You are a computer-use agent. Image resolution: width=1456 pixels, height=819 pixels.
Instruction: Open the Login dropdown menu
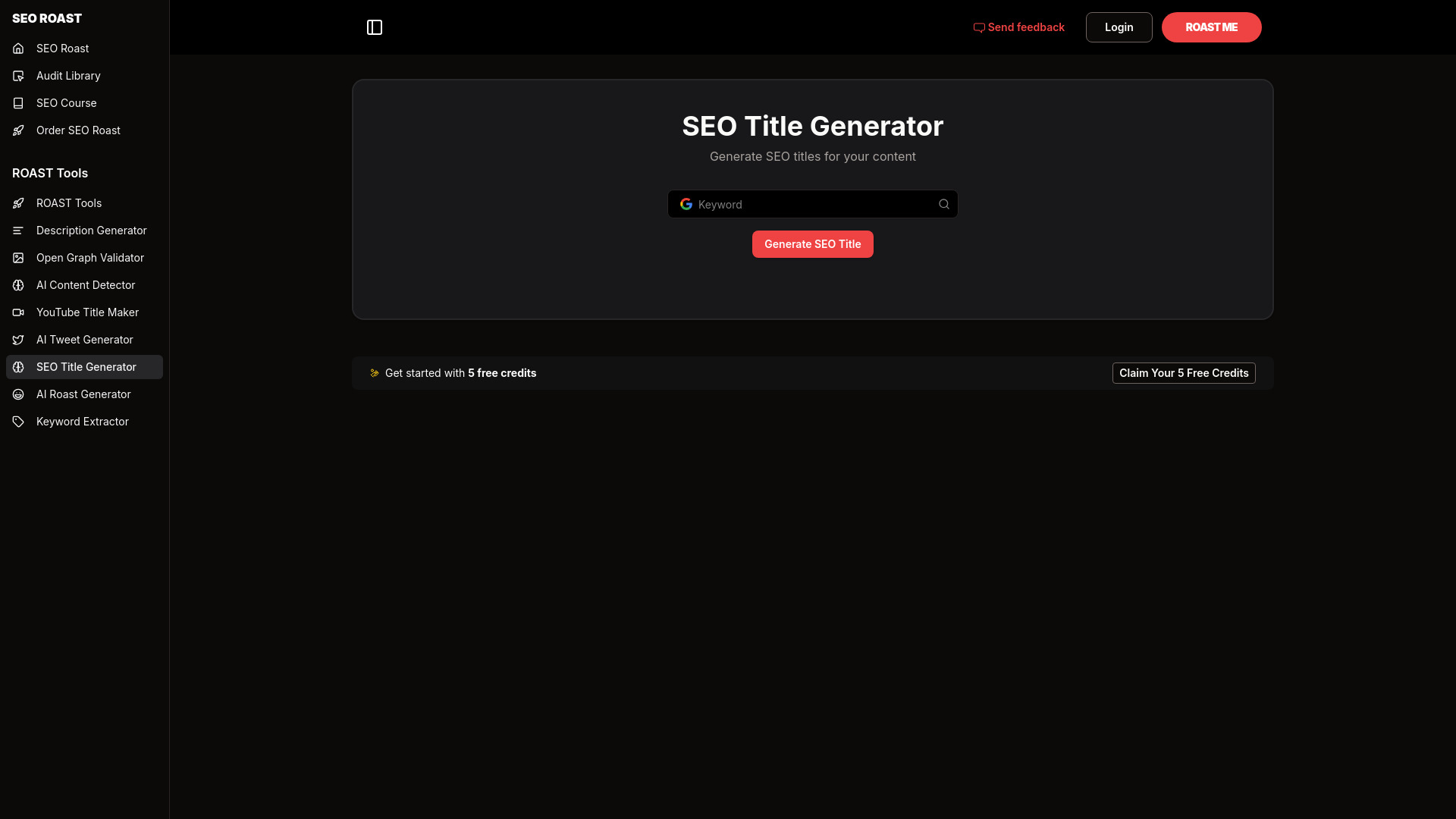pyautogui.click(x=1119, y=27)
